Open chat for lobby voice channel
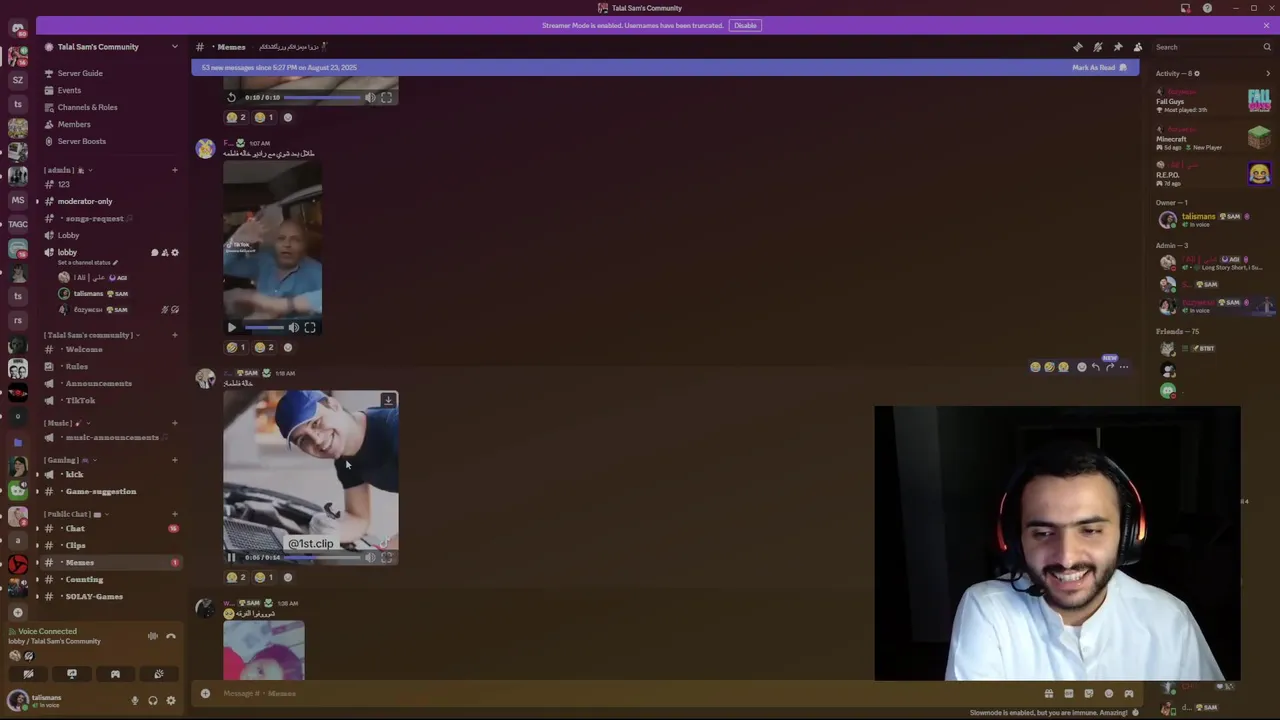 point(154,252)
